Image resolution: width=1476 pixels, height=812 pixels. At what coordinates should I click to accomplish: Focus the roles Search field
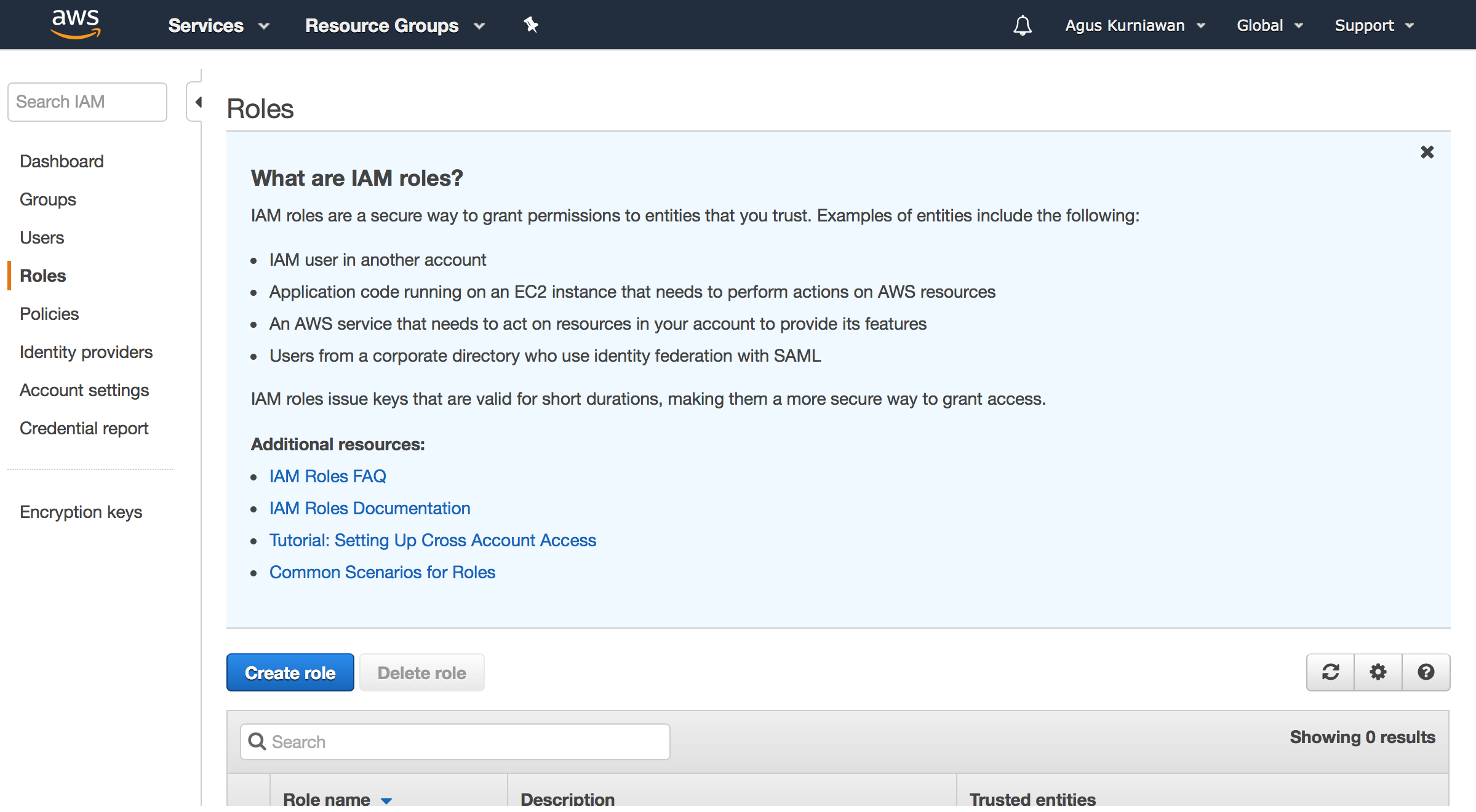[x=455, y=742]
